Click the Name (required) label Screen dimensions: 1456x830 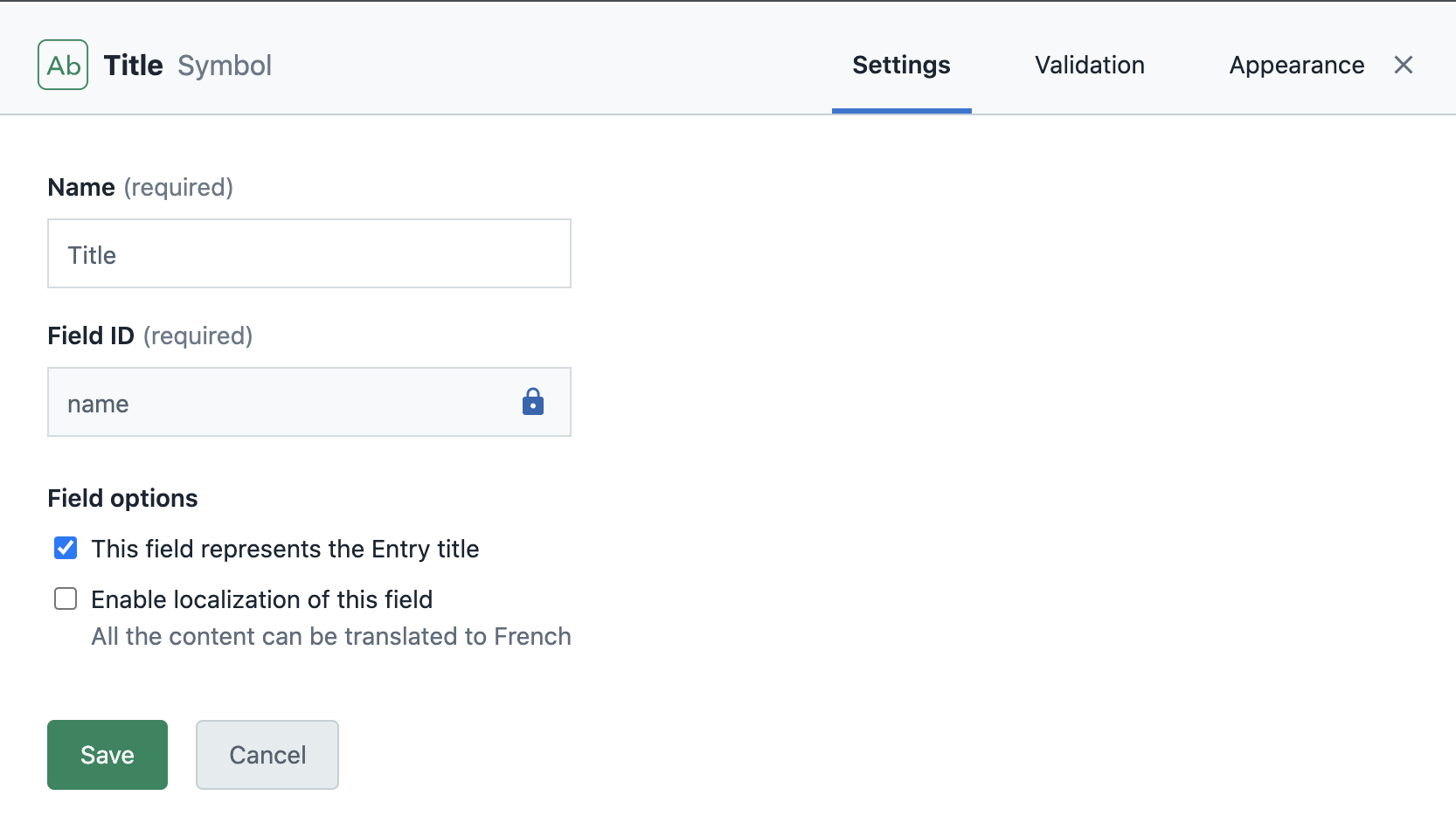(140, 187)
